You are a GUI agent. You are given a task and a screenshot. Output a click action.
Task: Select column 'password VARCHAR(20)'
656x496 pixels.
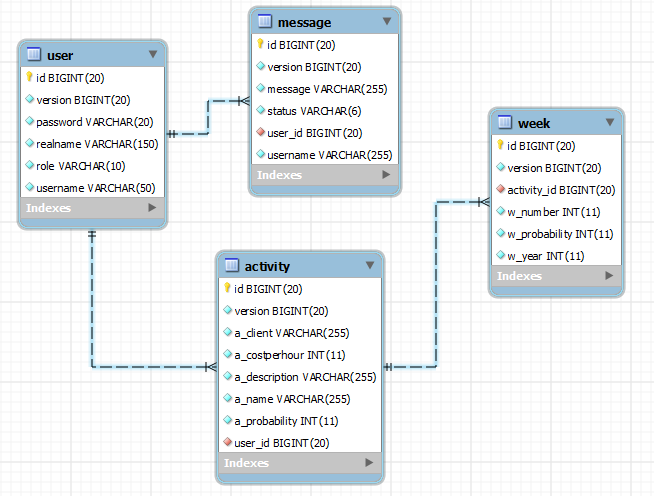click(95, 122)
